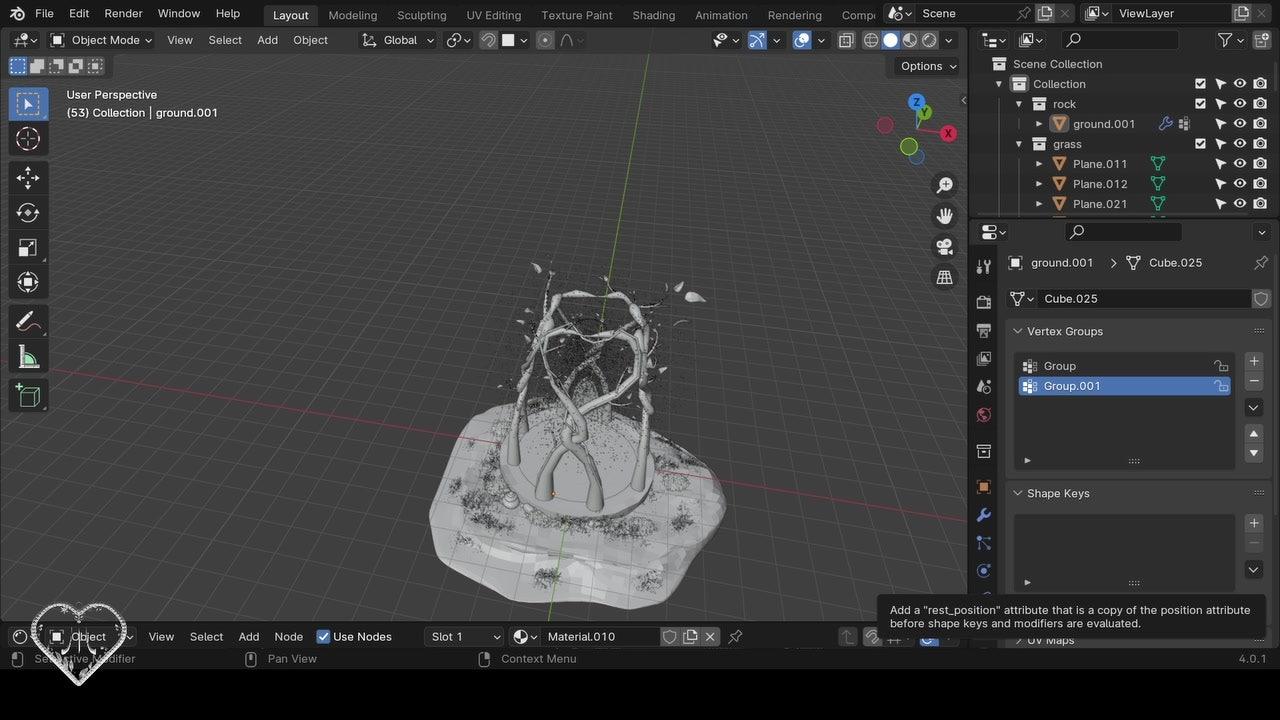Click the Cube.025 mesh name field
The width and height of the screenshot is (1280, 720).
1146,299
